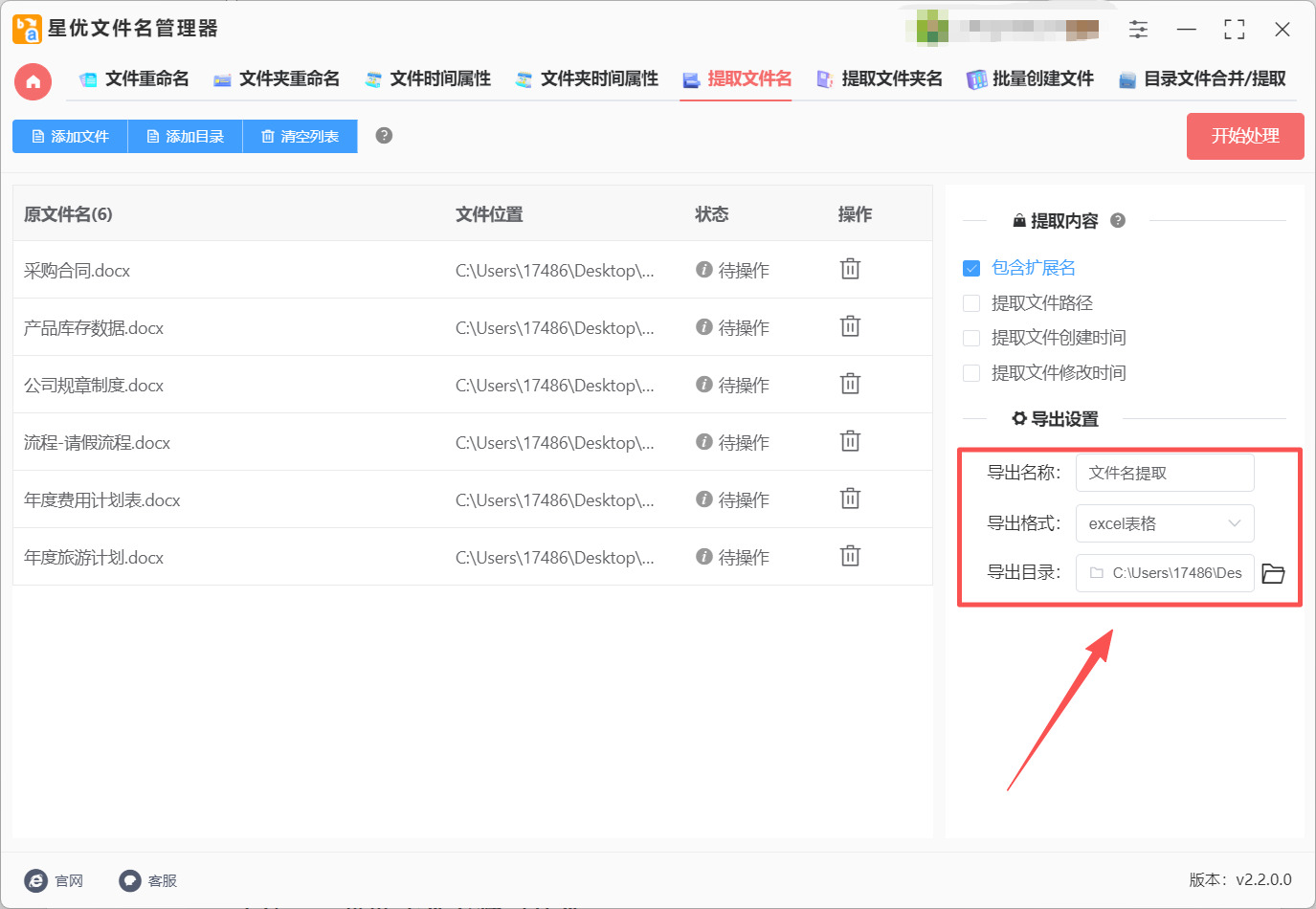Go to the 提取文件夹名 tab
The height and width of the screenshot is (909, 1316).
[x=880, y=78]
